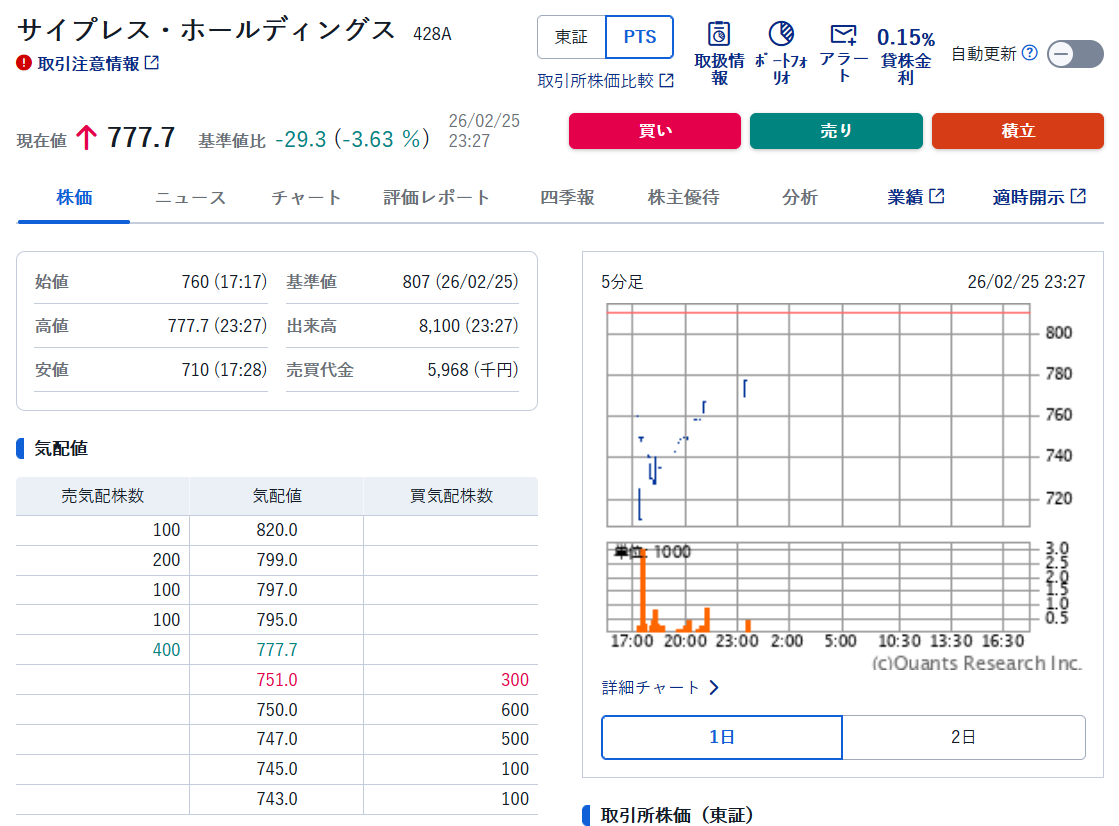Switch quotes to 東証 market
The height and width of the screenshot is (826, 1119).
[x=571, y=36]
